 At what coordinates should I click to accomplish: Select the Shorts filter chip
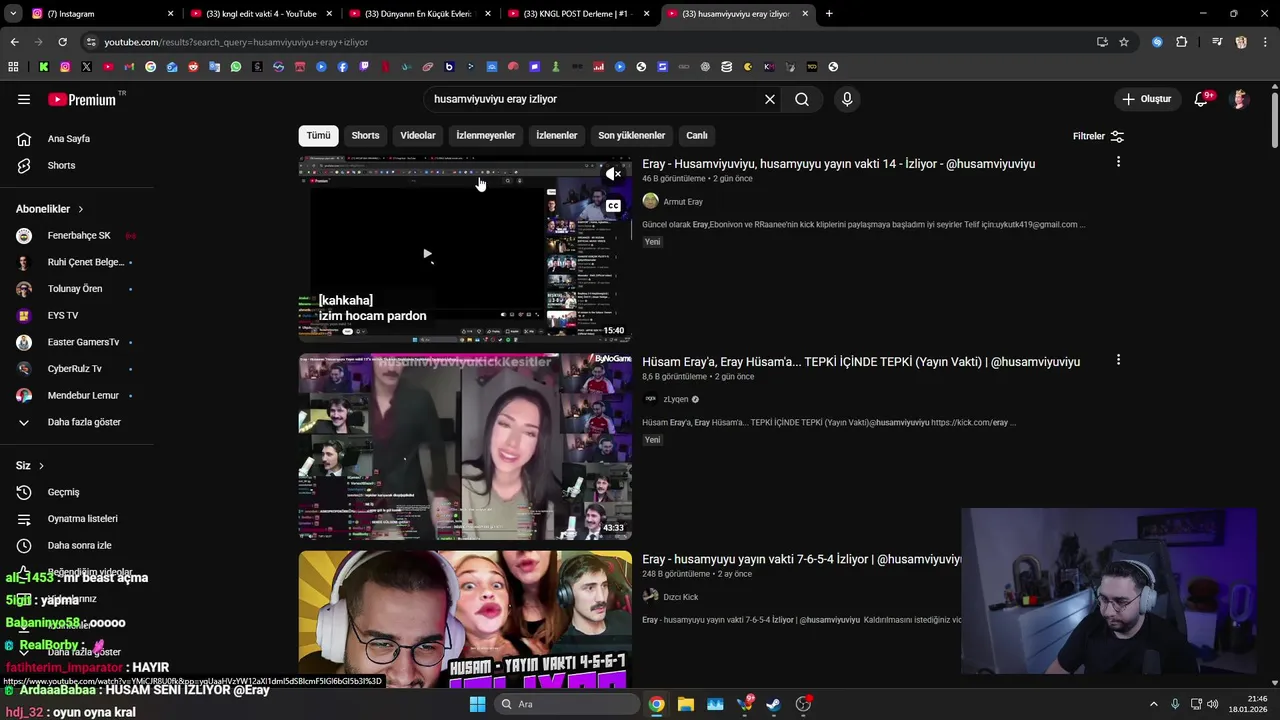(365, 135)
